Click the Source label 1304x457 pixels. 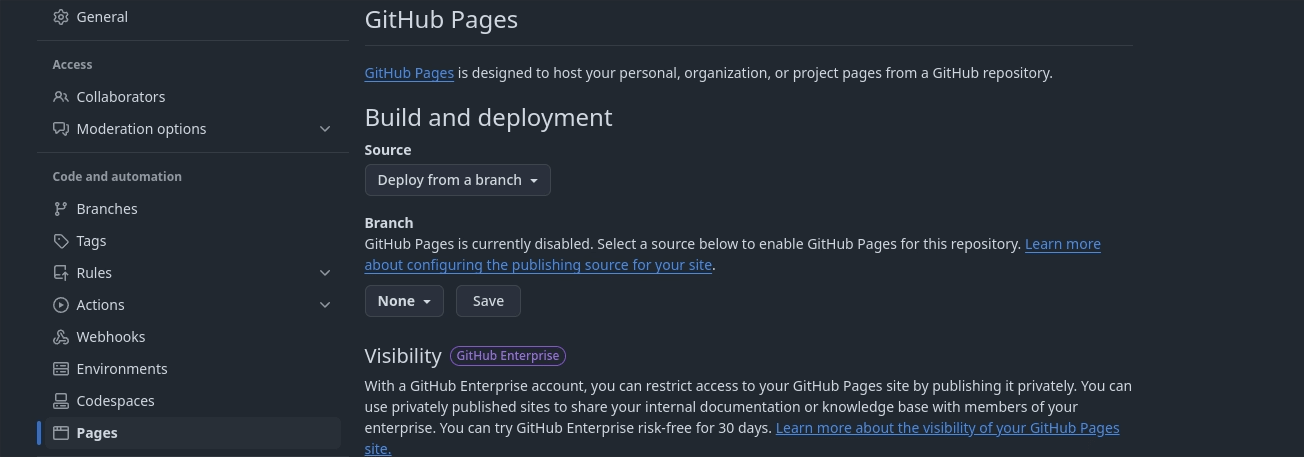[388, 150]
